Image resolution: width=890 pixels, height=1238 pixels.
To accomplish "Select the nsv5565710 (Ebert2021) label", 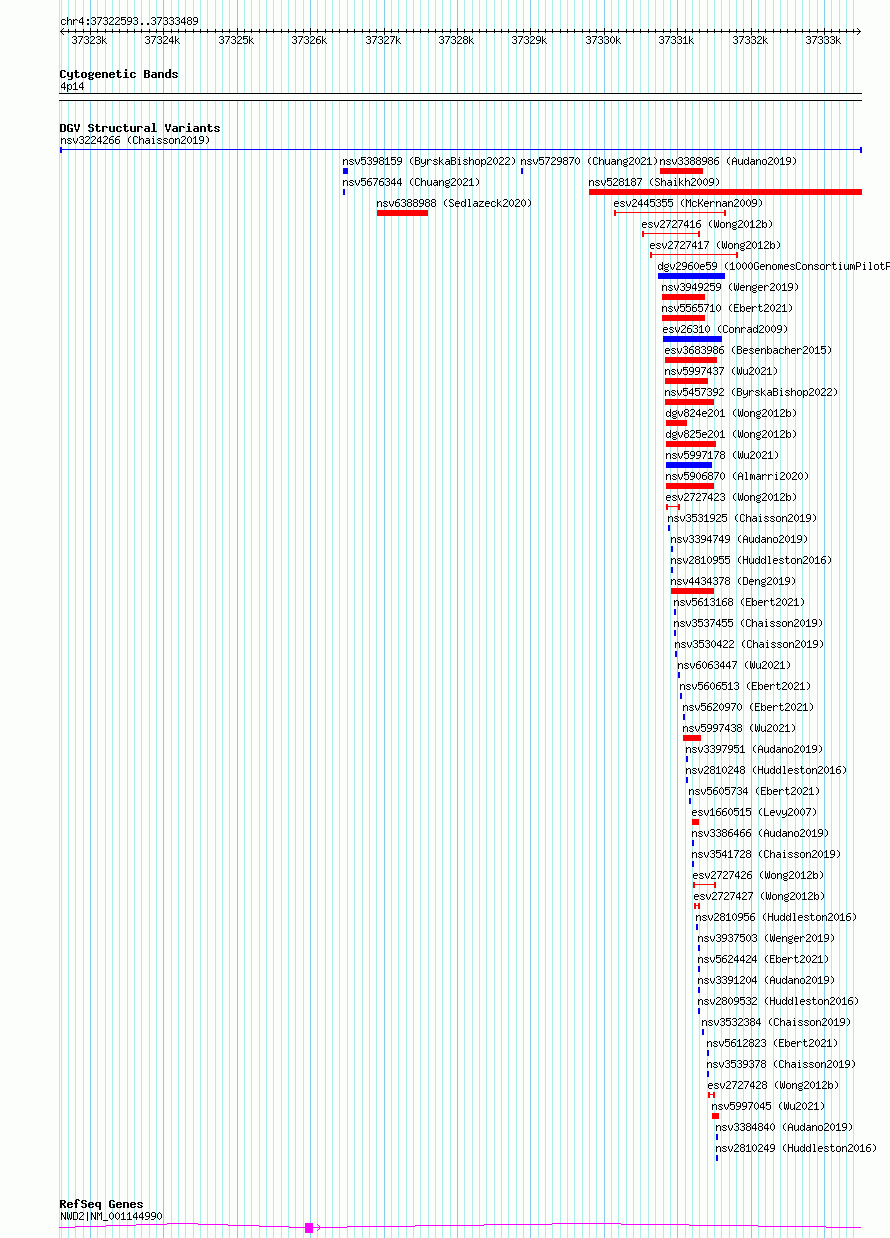I will [727, 308].
